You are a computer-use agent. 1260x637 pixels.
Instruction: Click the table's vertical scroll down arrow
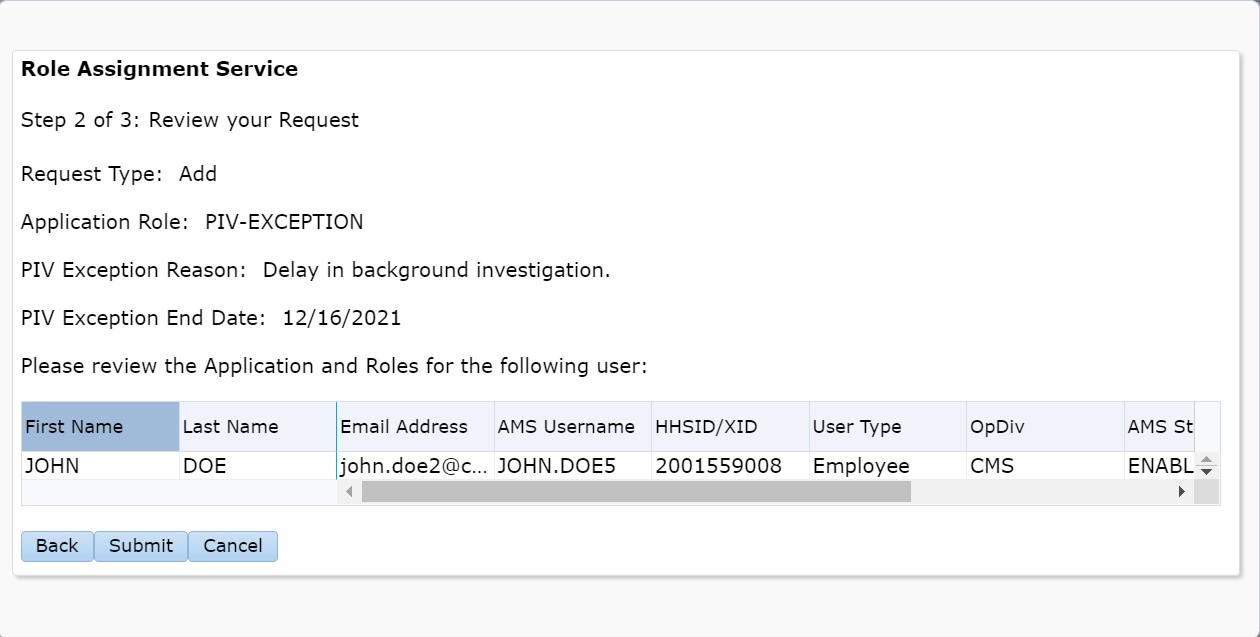pos(1206,471)
